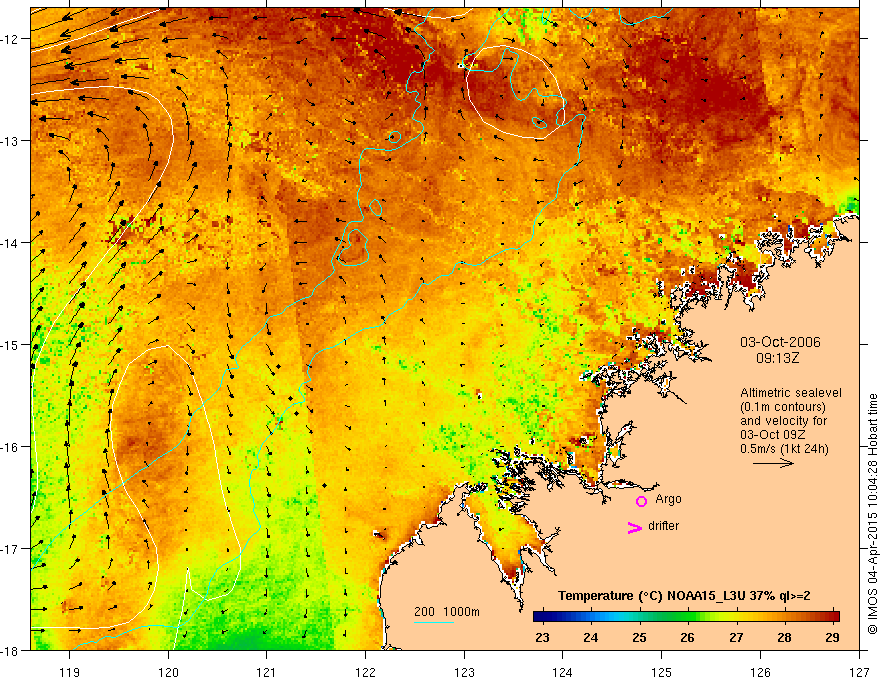
Task: Click latitude axis label -14
Action: [x=11, y=243]
